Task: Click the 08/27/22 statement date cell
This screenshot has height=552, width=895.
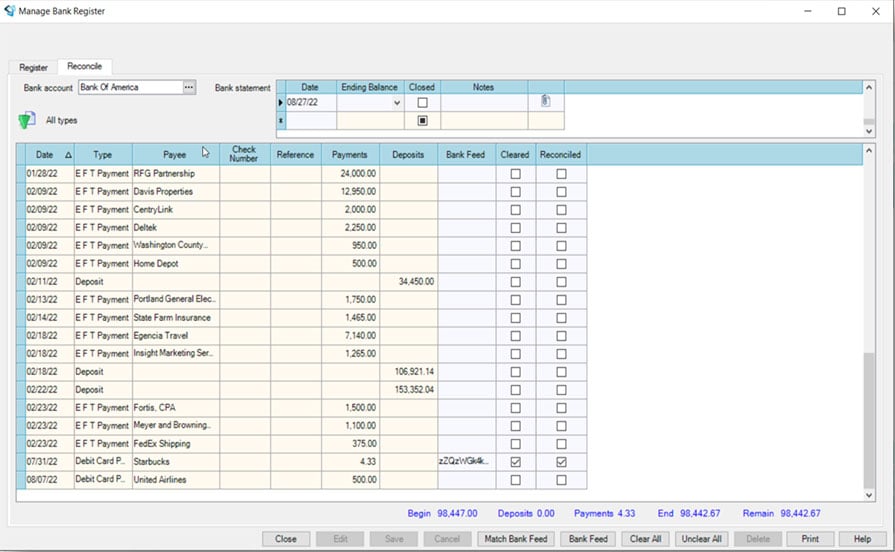Action: (311, 103)
